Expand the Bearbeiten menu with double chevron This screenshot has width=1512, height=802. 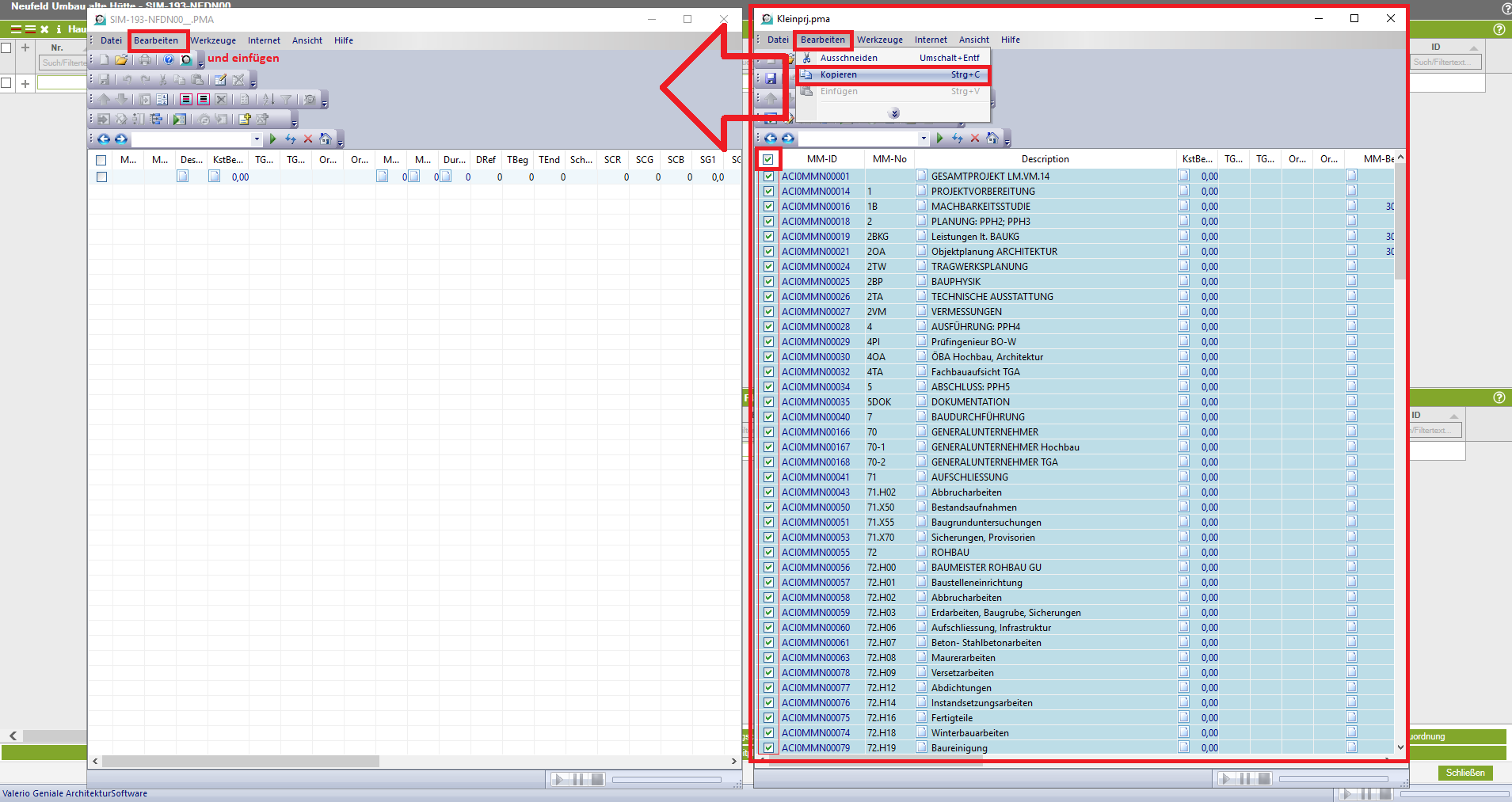pos(894,113)
